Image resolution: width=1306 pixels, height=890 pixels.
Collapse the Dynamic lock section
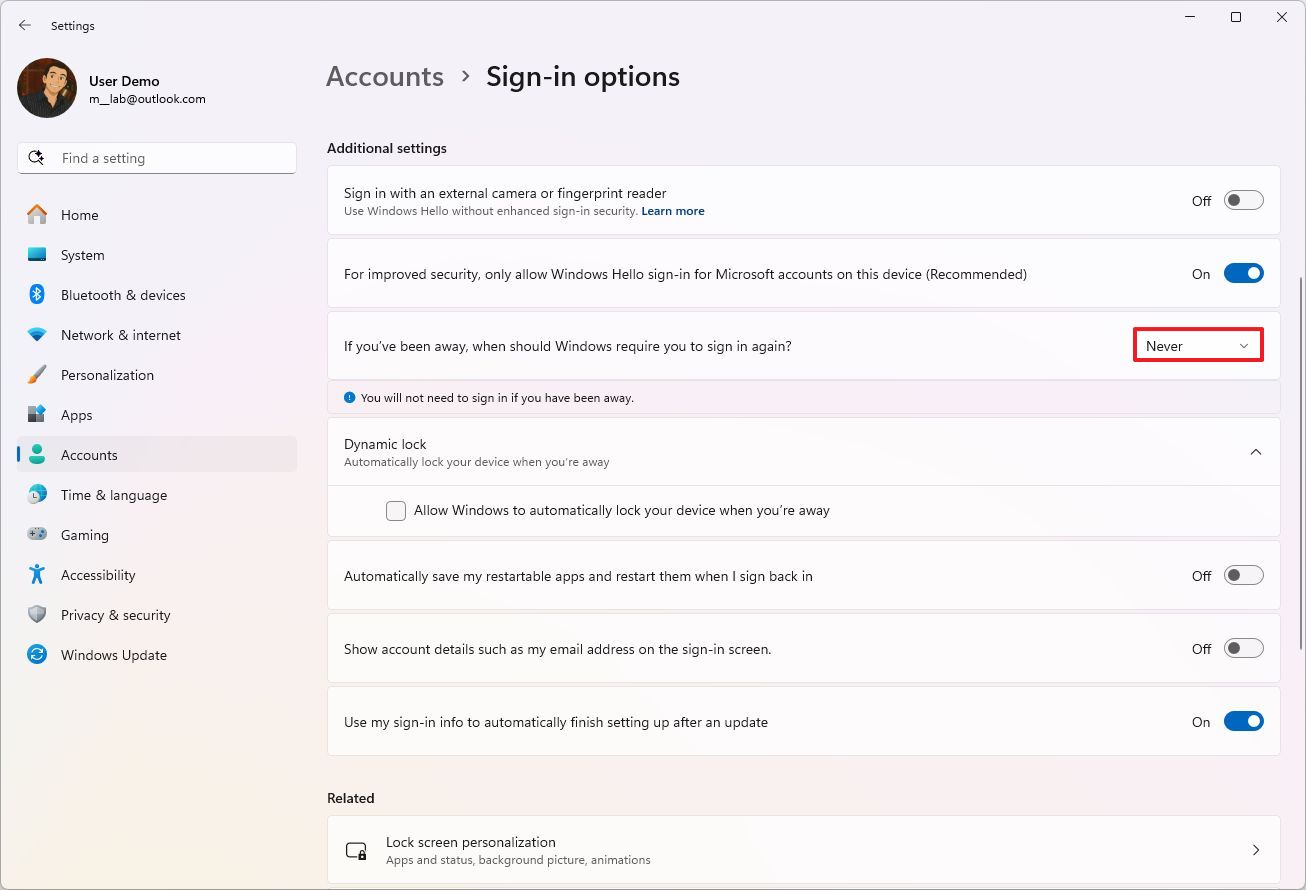pyautogui.click(x=1256, y=451)
